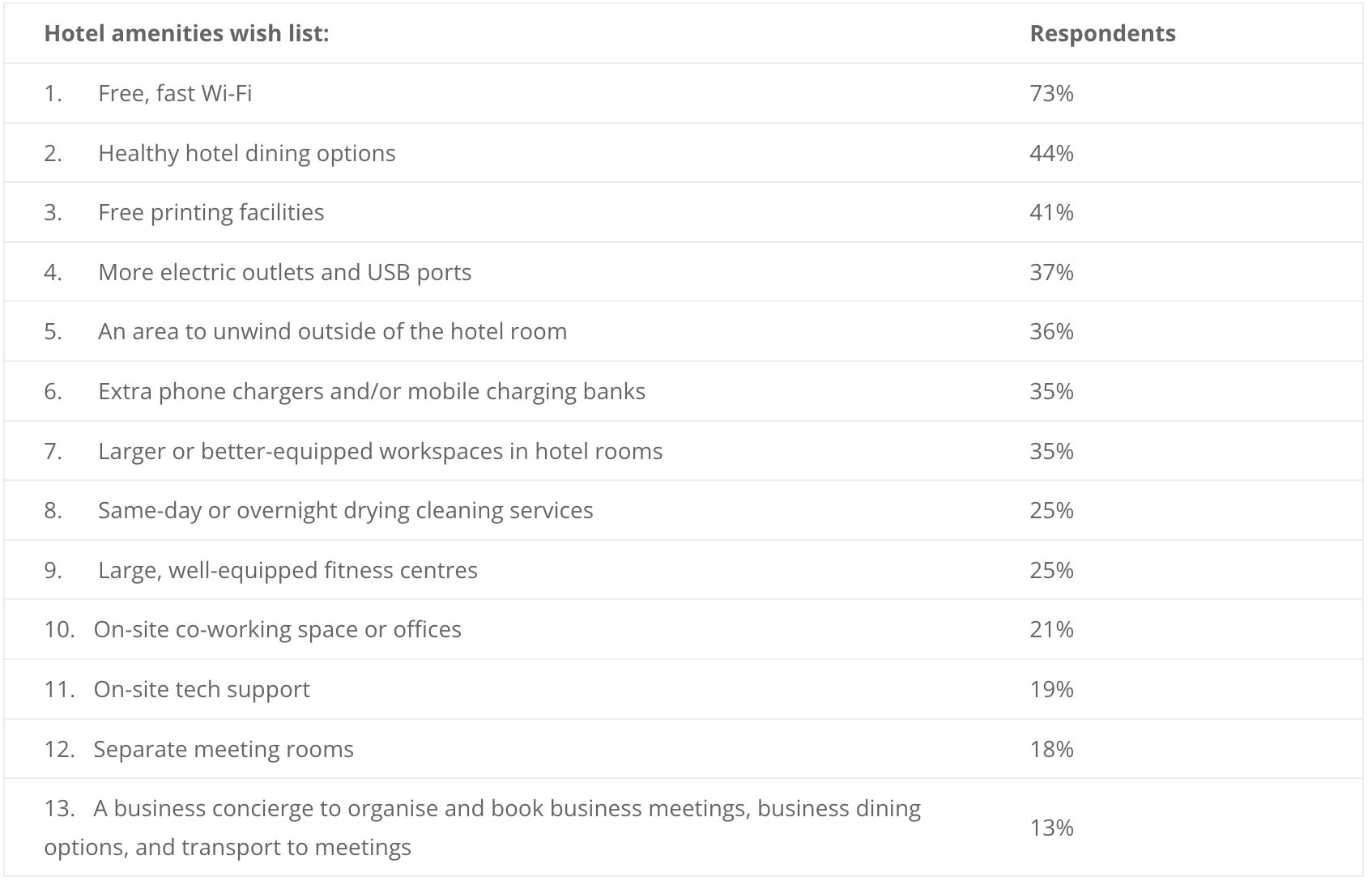Click the 73% value
The image size is (1372, 881).
click(1051, 93)
